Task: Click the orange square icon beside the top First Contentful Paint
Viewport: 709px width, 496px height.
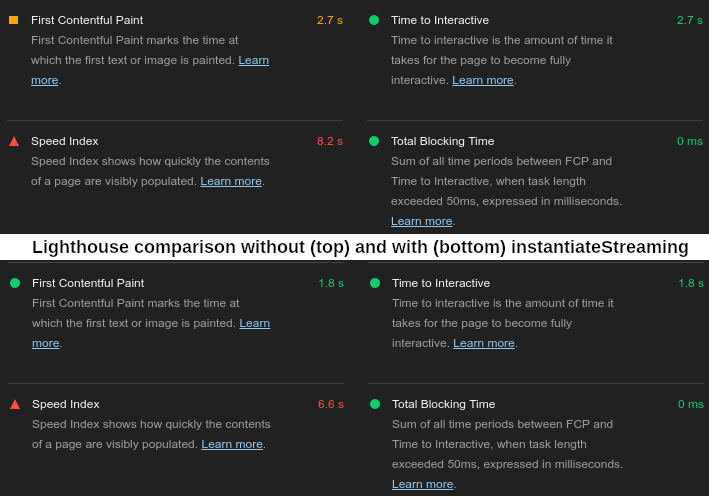Action: 14,20
